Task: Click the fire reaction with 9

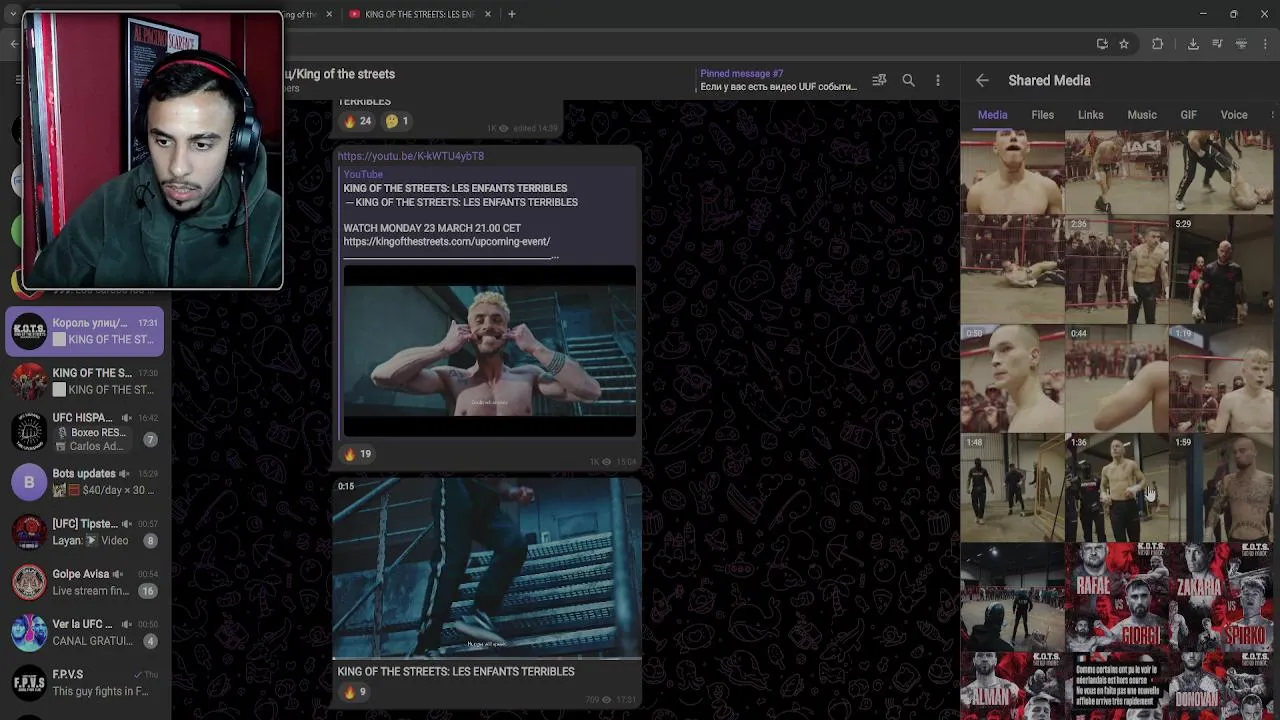Action: pos(355,692)
